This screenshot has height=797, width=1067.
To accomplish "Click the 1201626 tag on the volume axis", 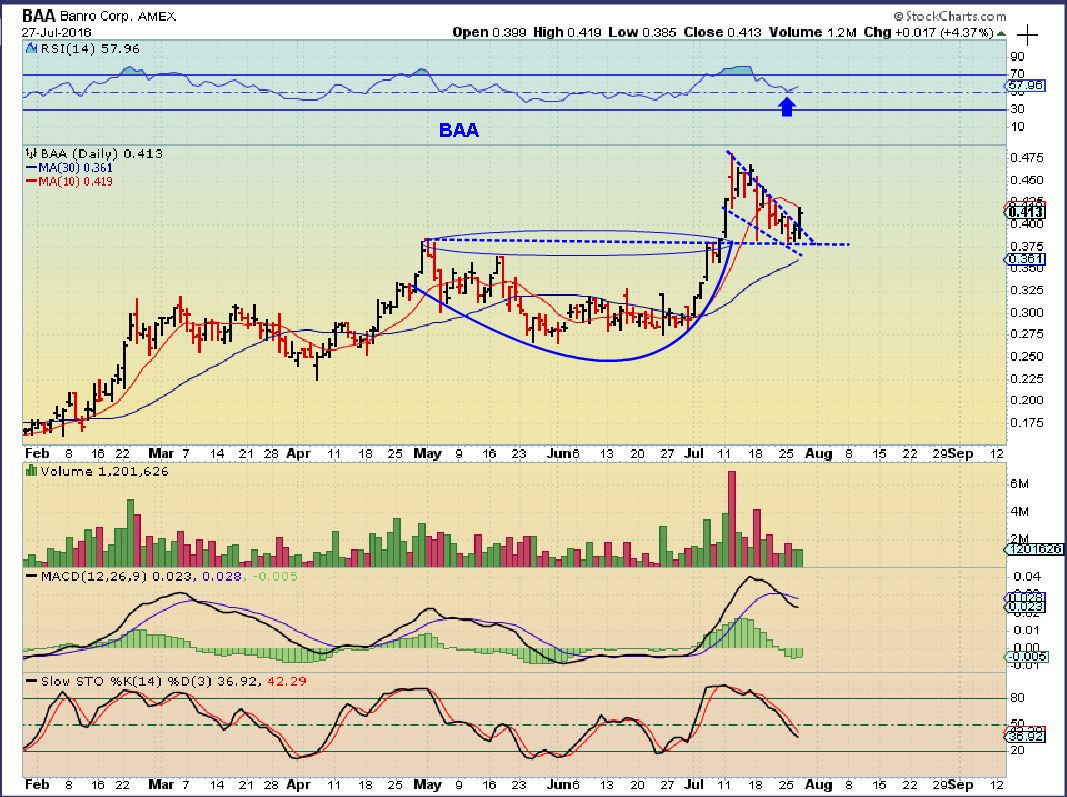I will point(1034,549).
